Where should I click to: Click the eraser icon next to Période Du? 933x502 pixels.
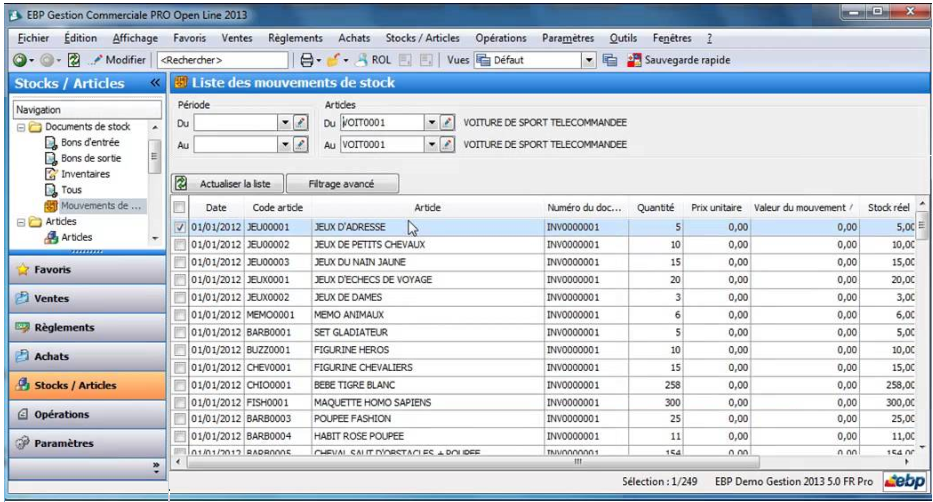[300, 123]
